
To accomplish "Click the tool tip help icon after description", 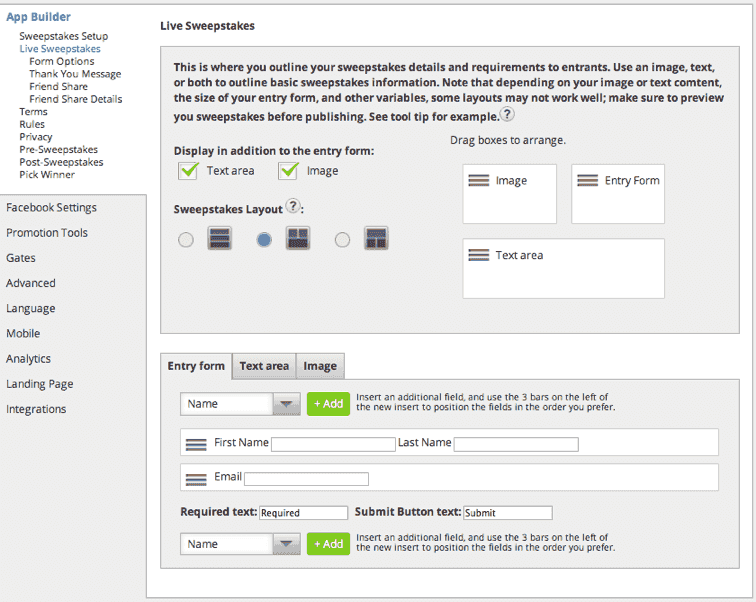I will [x=507, y=115].
